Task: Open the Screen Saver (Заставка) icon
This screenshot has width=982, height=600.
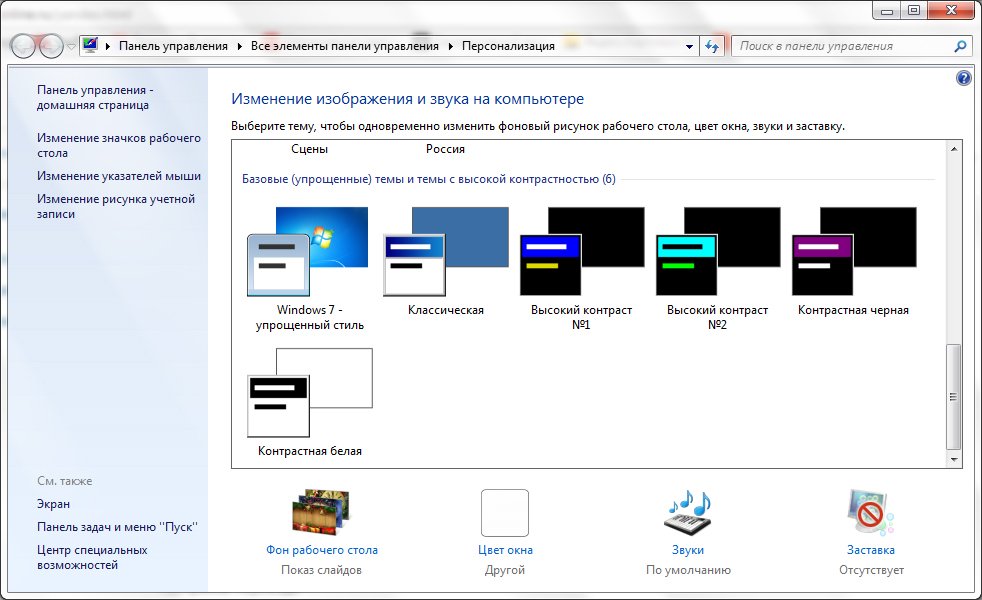Action: click(x=870, y=513)
